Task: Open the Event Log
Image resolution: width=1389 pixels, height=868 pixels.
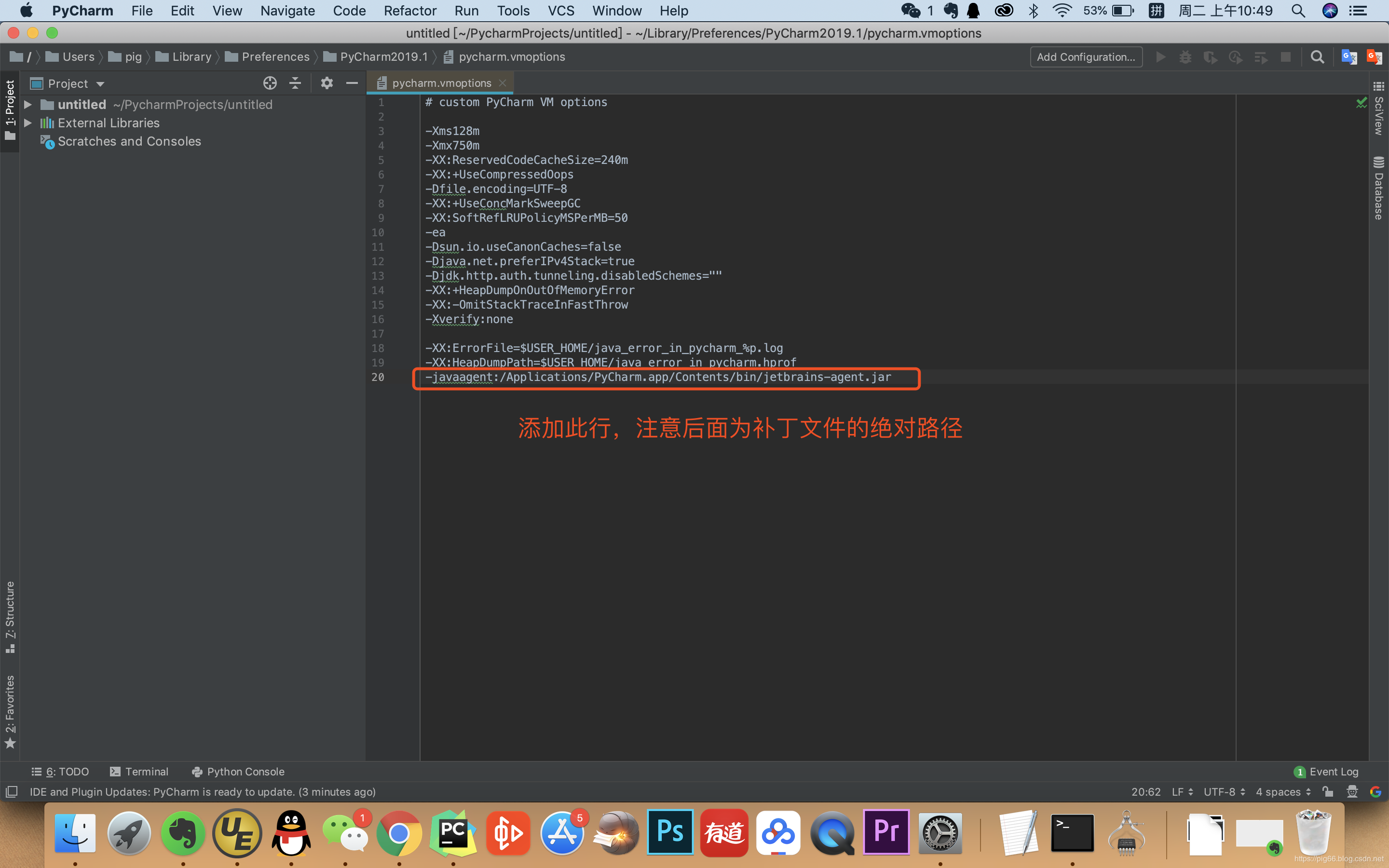Action: tap(1326, 772)
